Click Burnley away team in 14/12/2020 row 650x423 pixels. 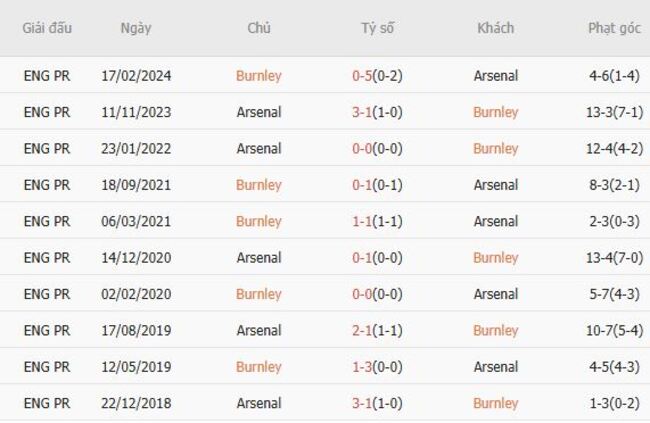pos(495,258)
